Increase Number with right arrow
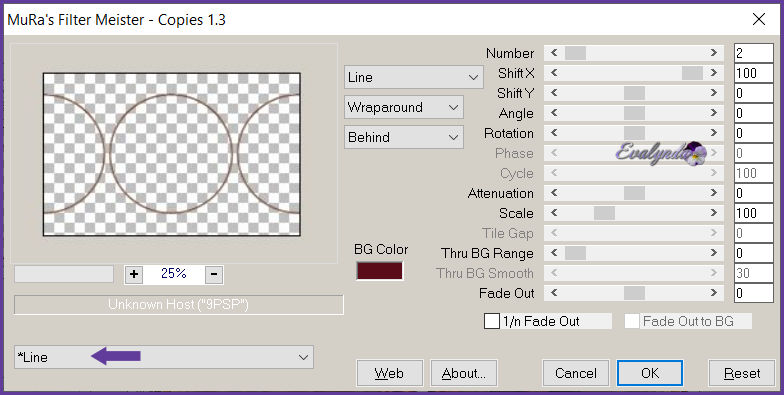This screenshot has width=784, height=395. point(714,53)
